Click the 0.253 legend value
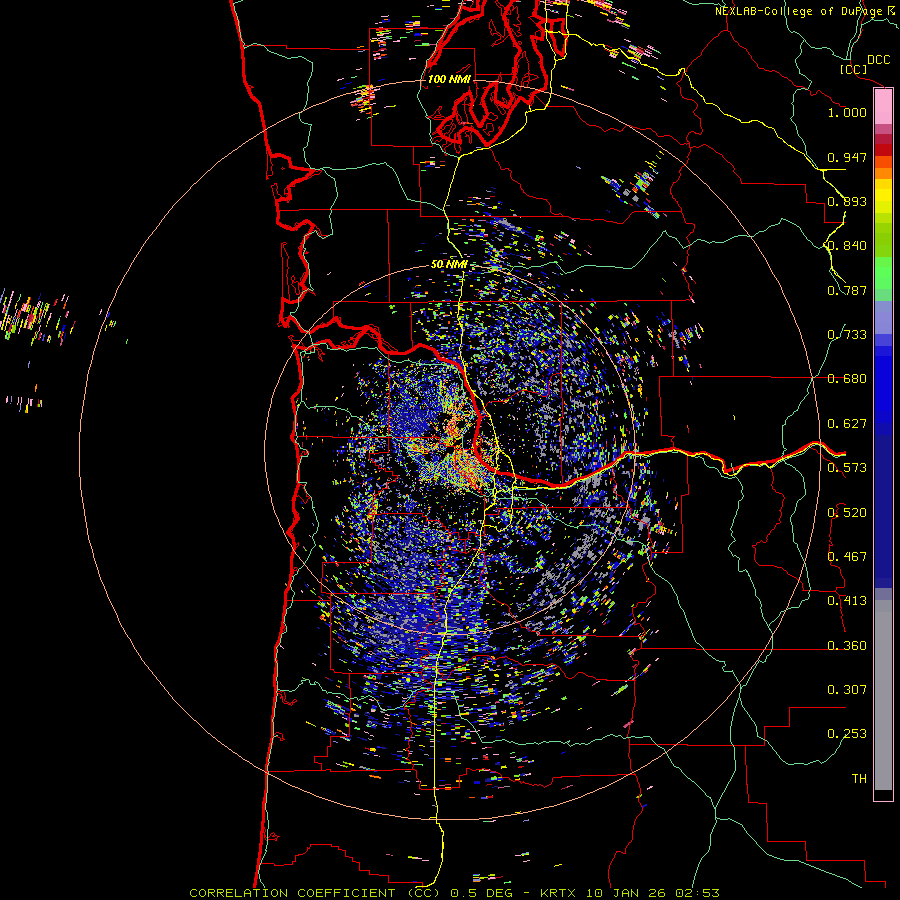 tap(847, 734)
